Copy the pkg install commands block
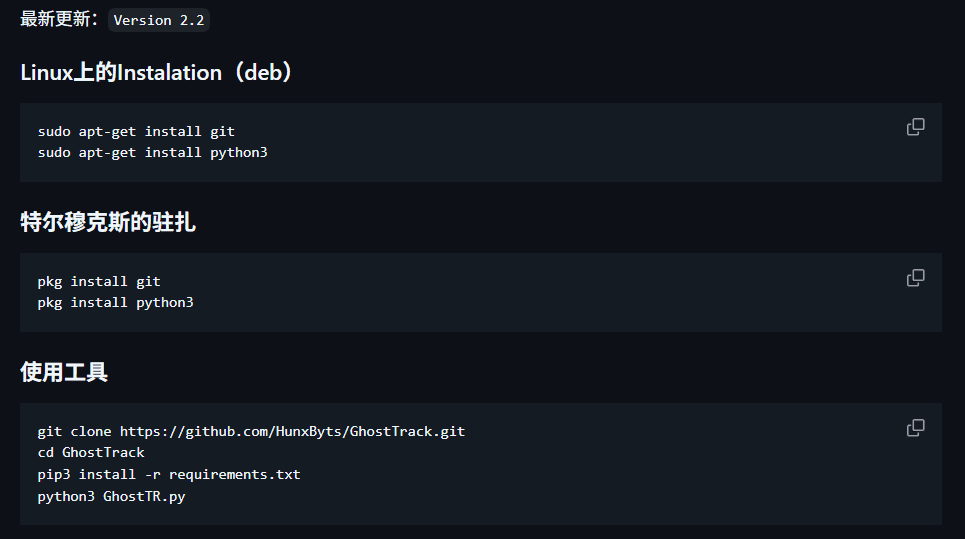Image resolution: width=965 pixels, height=539 pixels. click(915, 277)
